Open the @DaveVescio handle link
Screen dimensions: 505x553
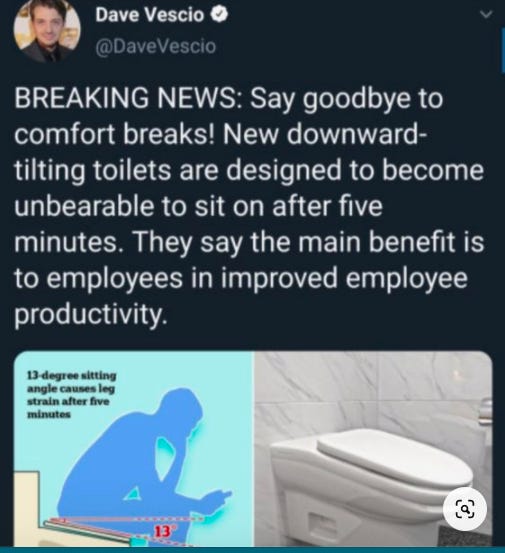tap(156, 47)
